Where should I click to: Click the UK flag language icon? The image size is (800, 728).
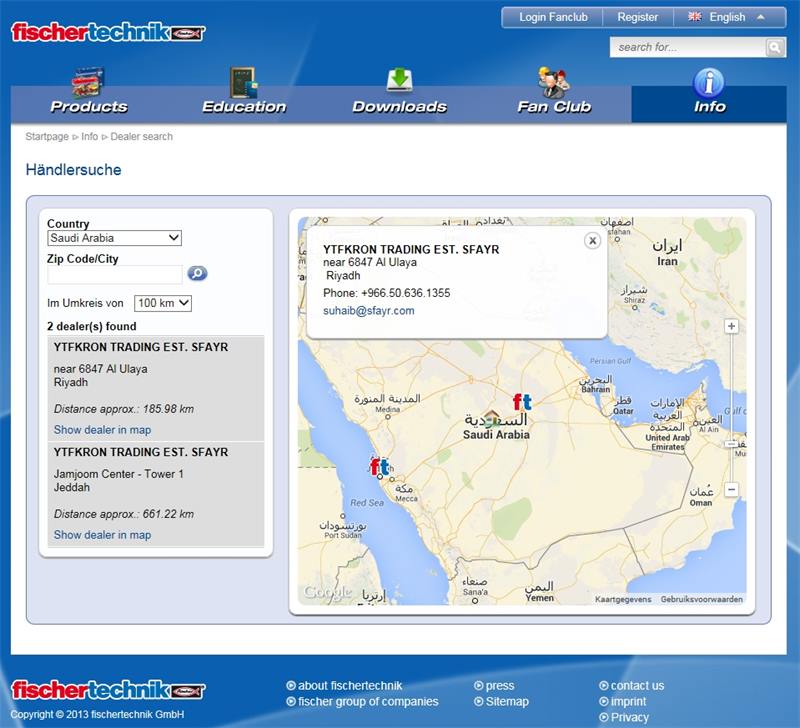694,17
